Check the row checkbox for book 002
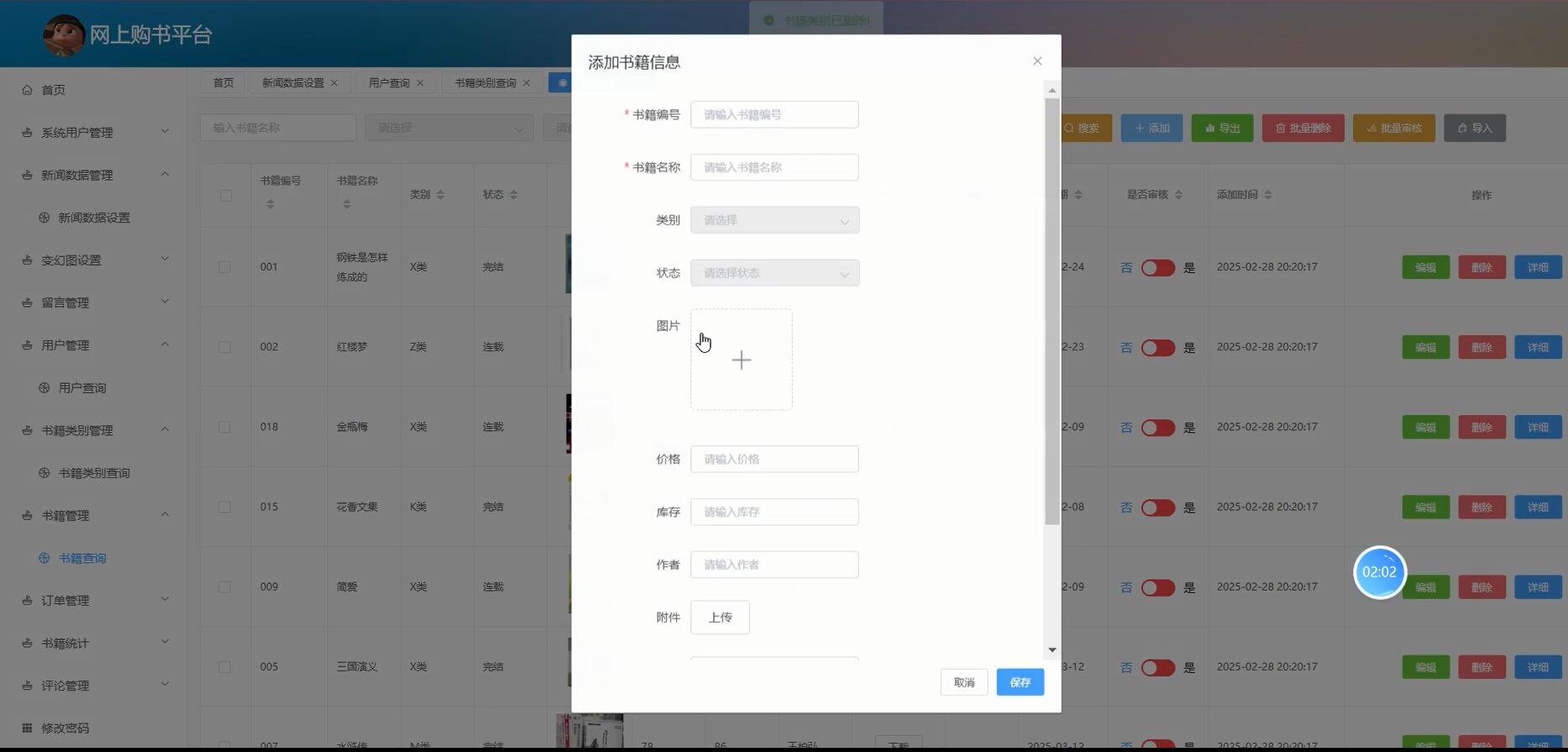1568x752 pixels. pyautogui.click(x=224, y=347)
